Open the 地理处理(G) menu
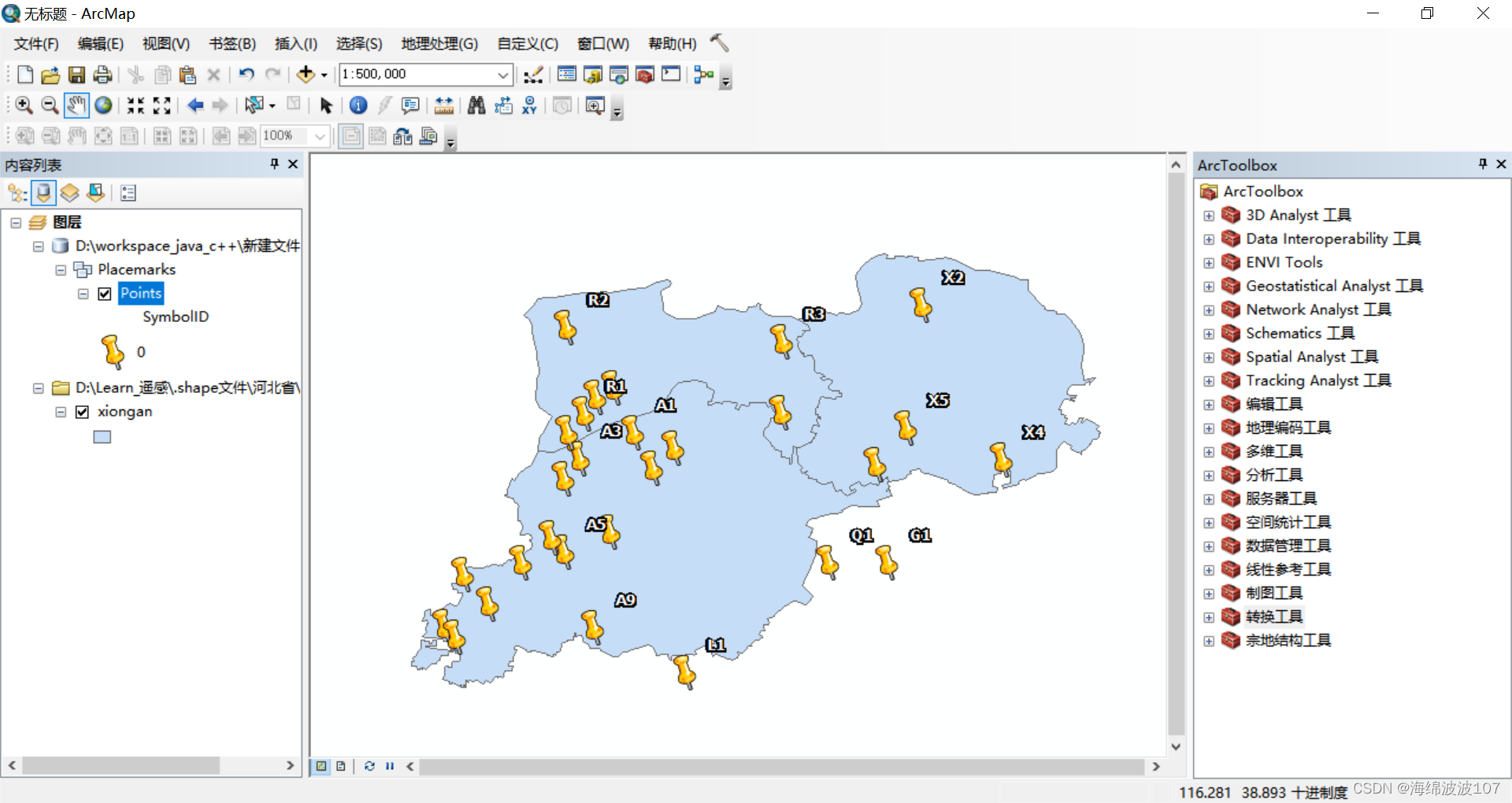This screenshot has height=803, width=1512. (x=439, y=44)
